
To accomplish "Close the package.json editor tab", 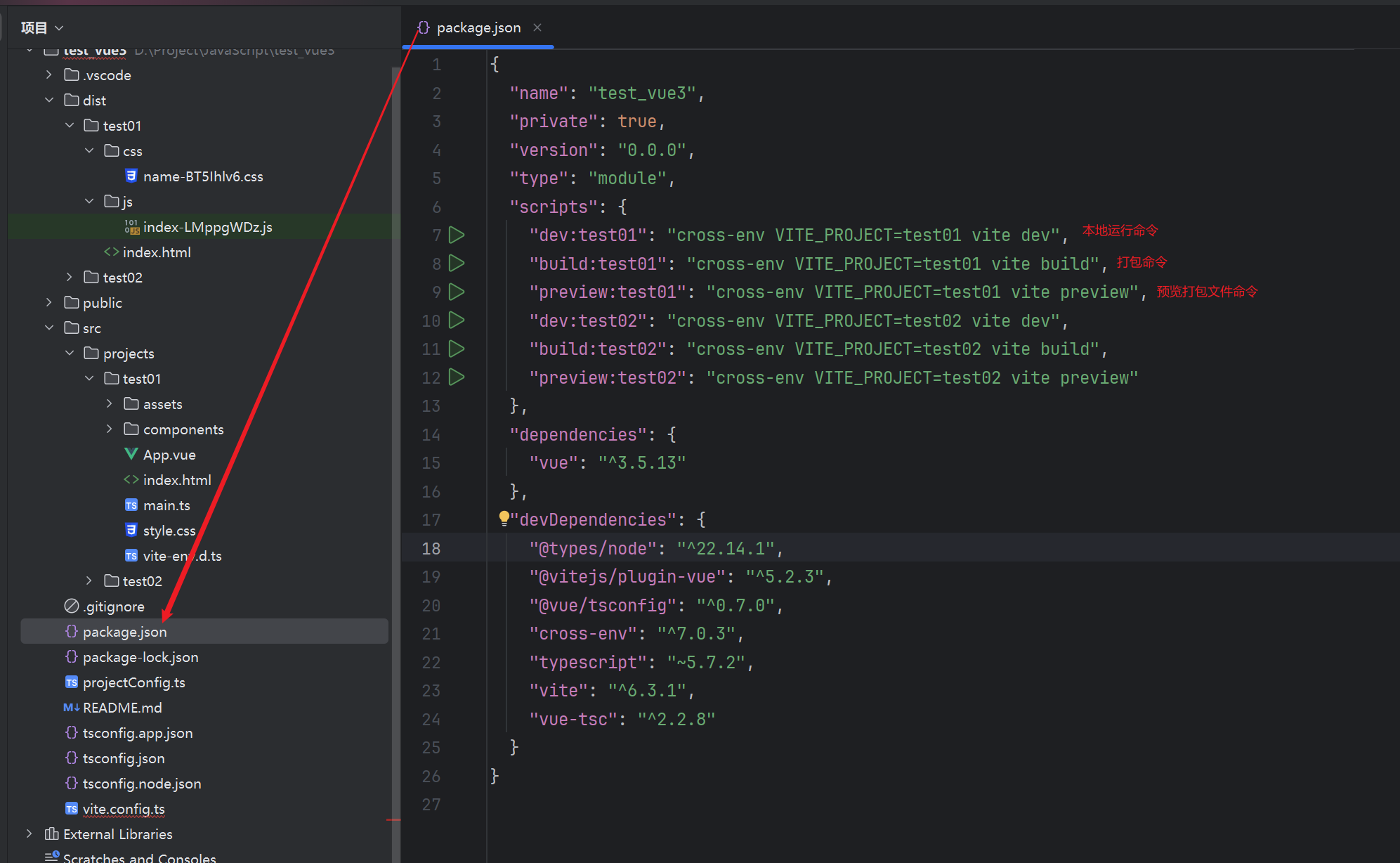I will [x=537, y=27].
